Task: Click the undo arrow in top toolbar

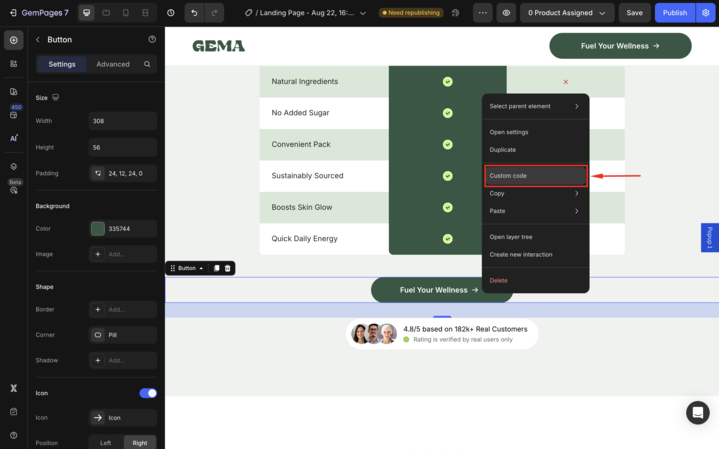Action: (194, 13)
